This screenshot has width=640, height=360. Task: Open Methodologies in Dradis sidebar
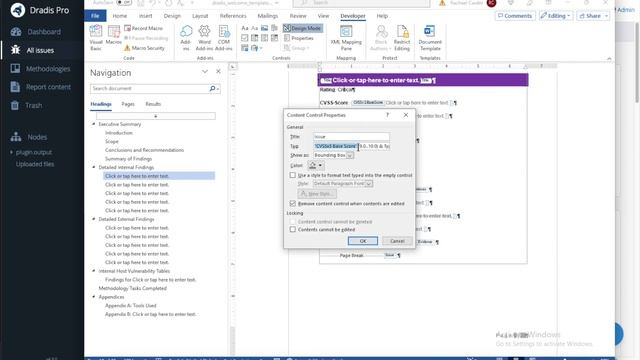(40, 69)
